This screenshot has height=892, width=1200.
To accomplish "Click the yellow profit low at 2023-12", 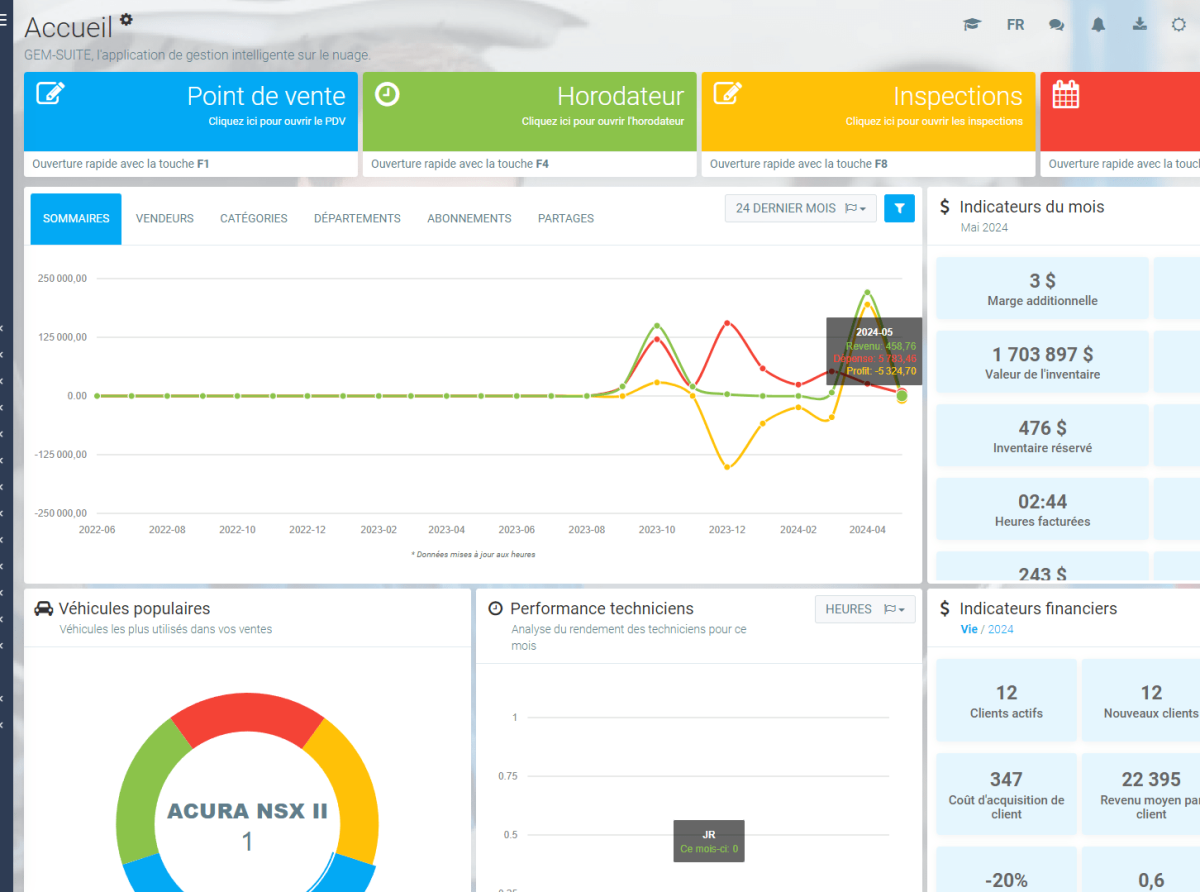I will pos(727,467).
